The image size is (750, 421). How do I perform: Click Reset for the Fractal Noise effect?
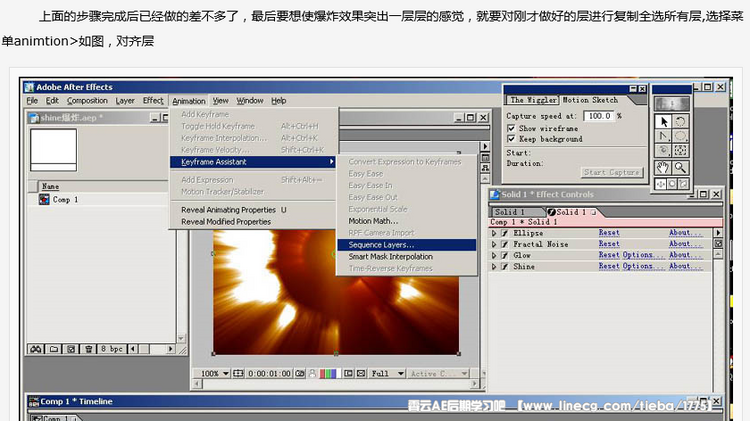[609, 244]
